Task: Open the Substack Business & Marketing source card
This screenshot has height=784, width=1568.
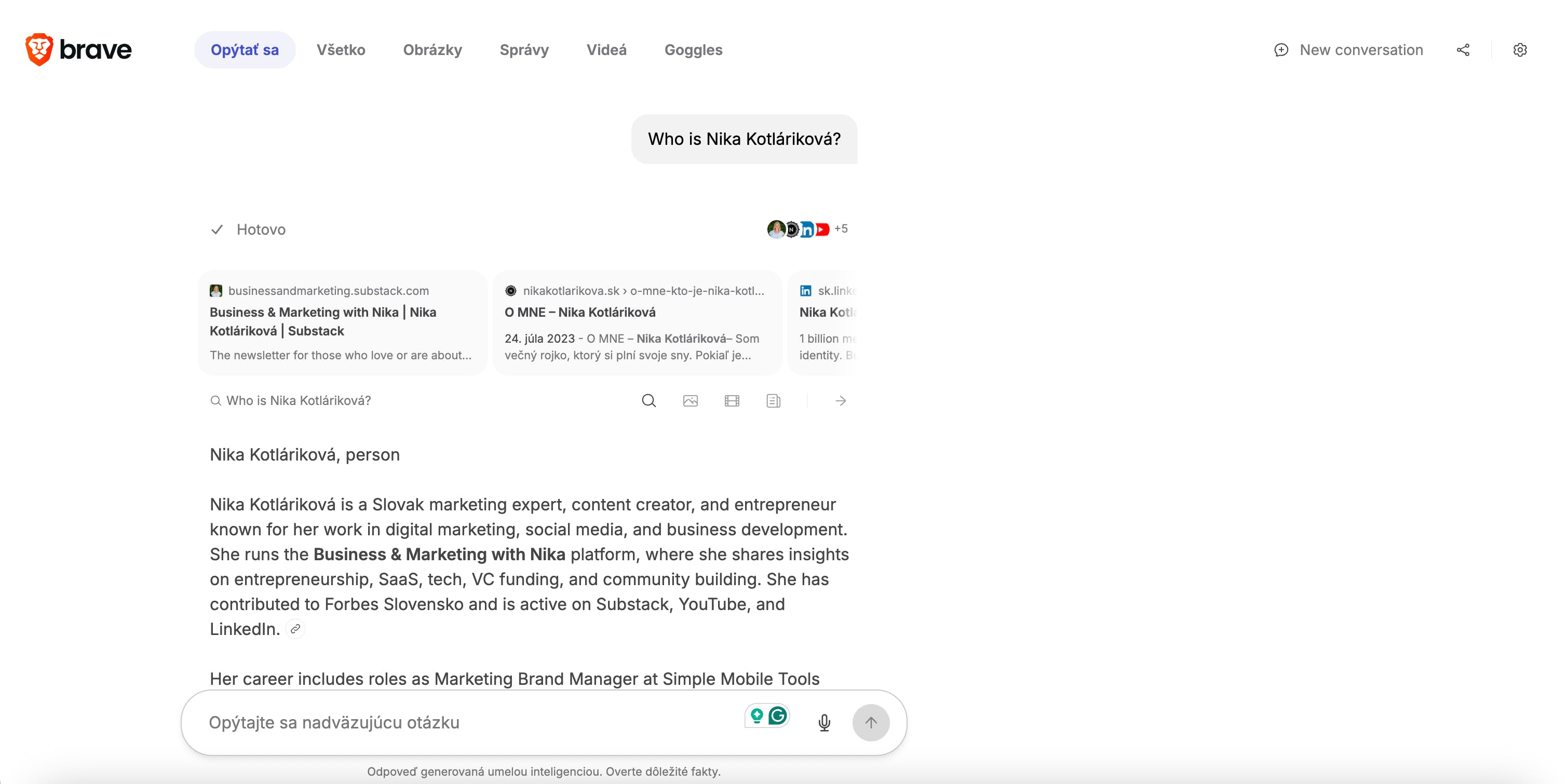Action: 342,322
